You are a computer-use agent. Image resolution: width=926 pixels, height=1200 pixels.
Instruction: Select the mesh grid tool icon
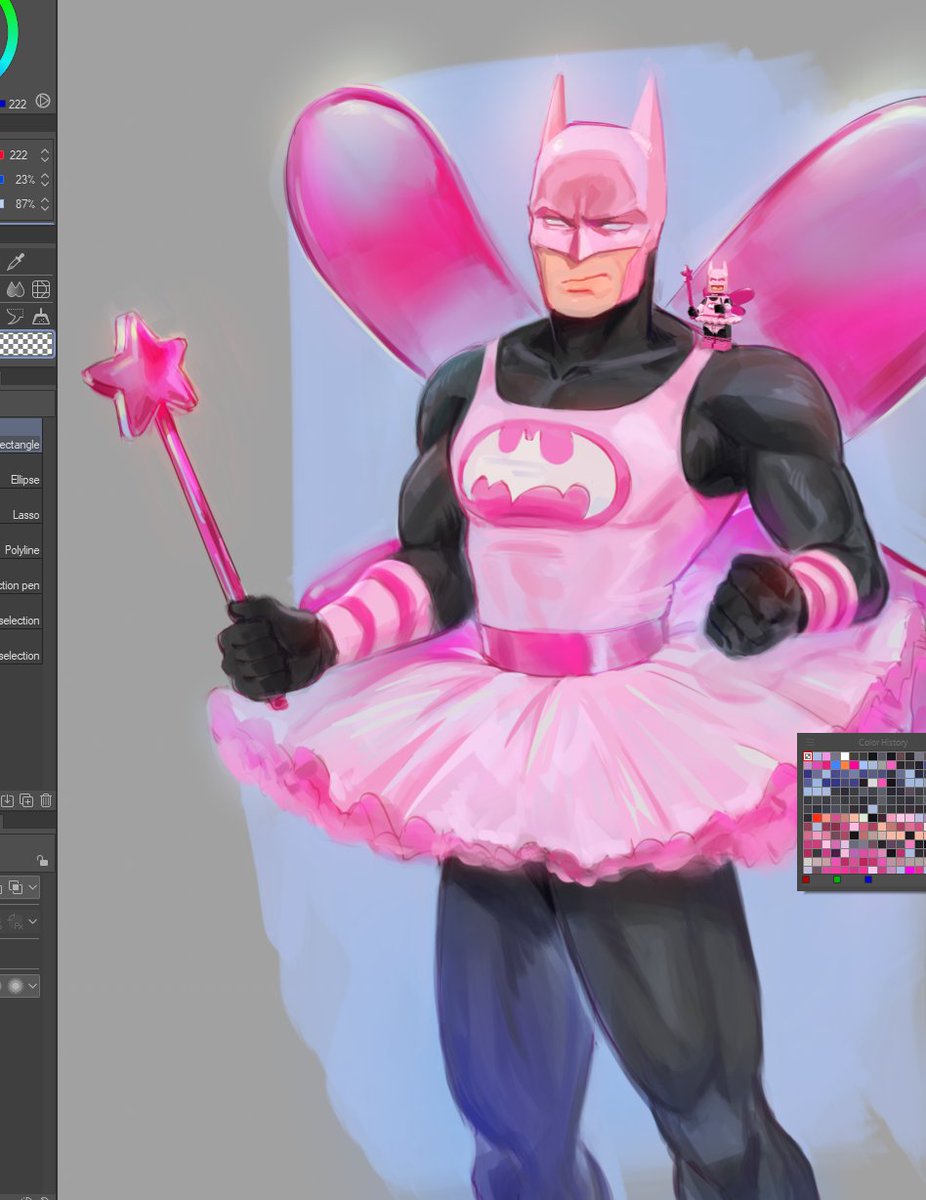tap(41, 290)
